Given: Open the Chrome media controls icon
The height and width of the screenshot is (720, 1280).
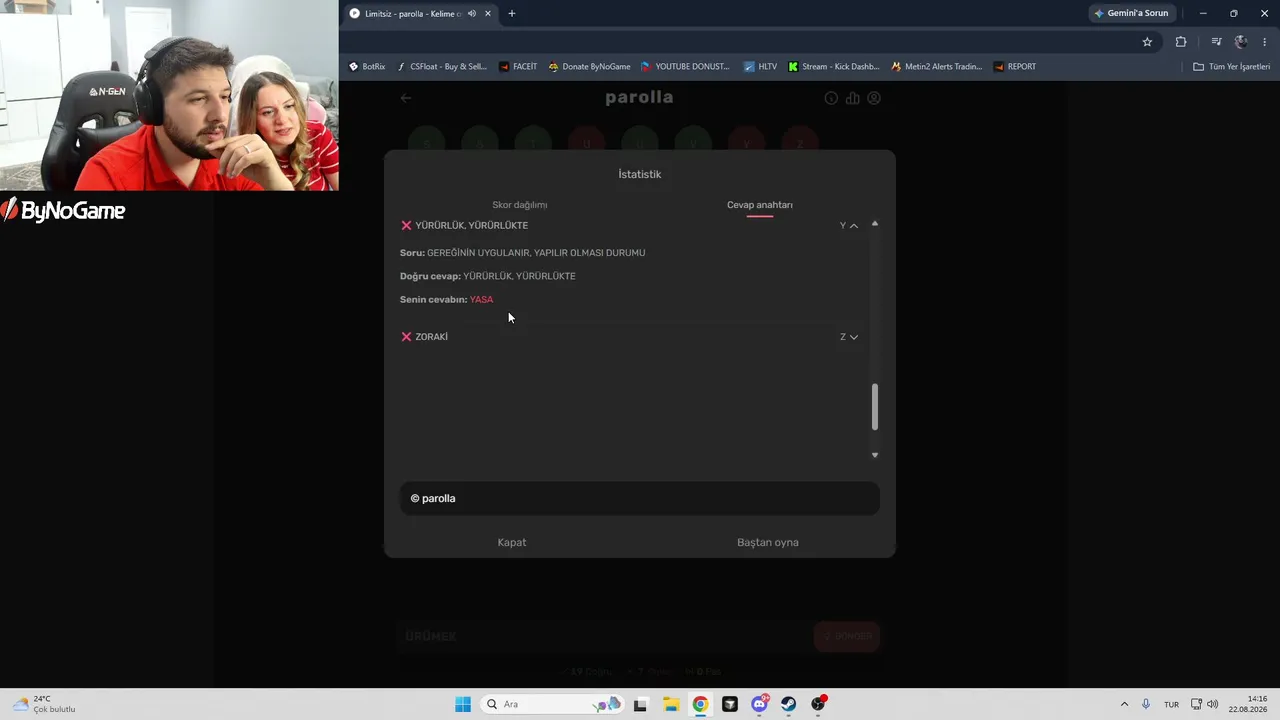Looking at the screenshot, I should [1216, 42].
